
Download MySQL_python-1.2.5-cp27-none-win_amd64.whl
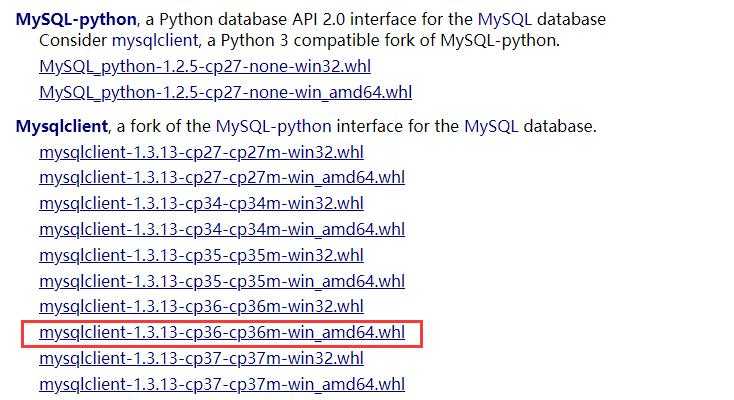pyautogui.click(x=226, y=92)
